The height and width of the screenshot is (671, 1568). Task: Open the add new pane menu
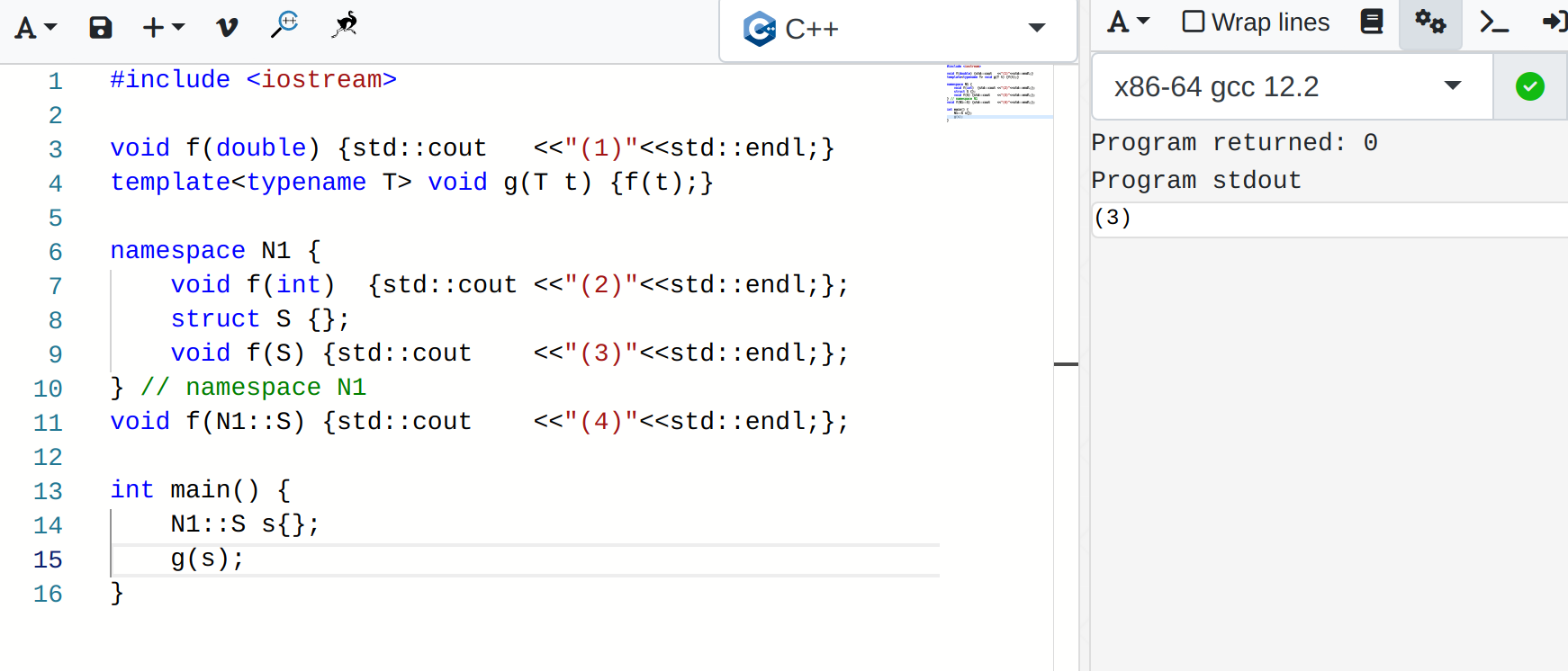coord(164,28)
